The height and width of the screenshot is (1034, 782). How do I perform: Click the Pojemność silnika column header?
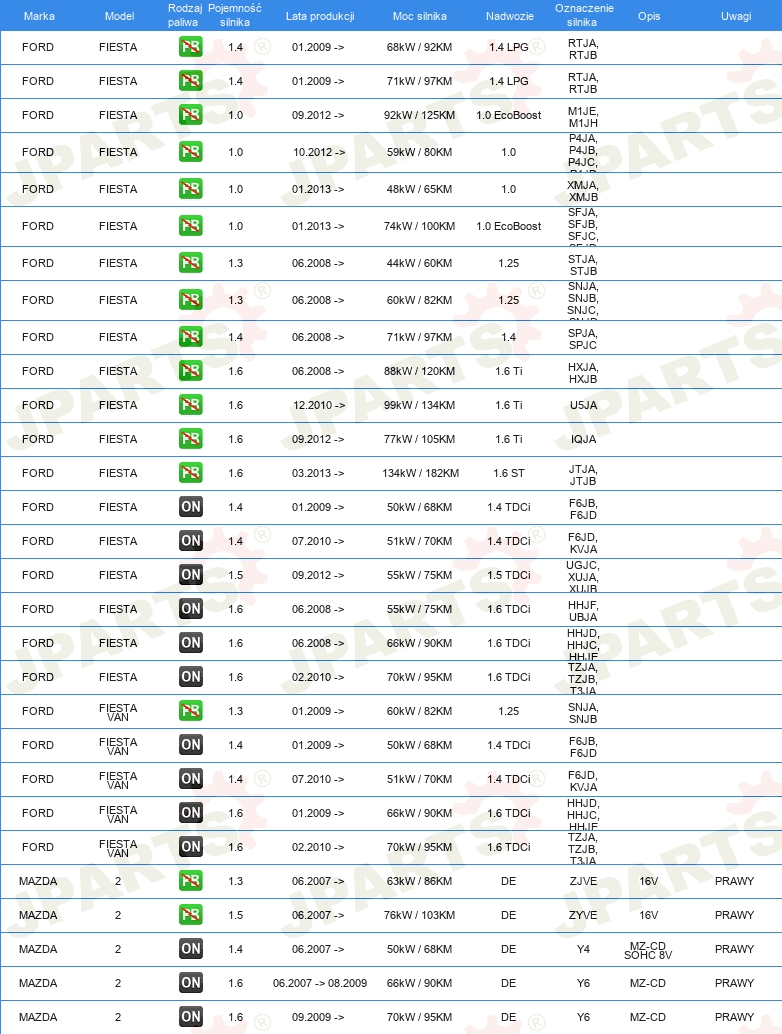click(x=235, y=15)
